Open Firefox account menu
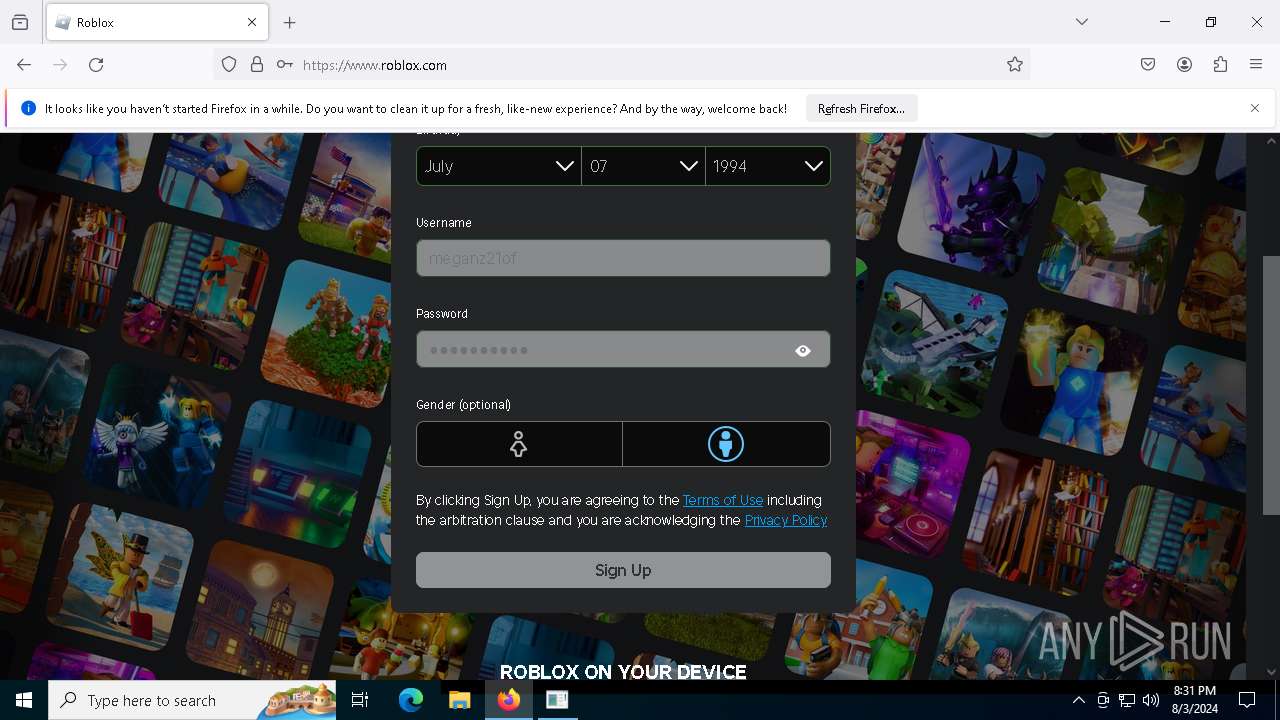Image resolution: width=1280 pixels, height=720 pixels. 1184,65
